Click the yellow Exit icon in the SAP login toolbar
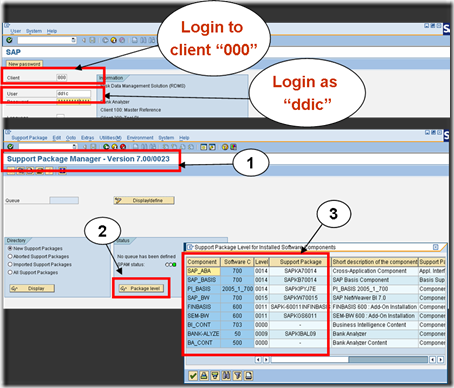 point(114,40)
